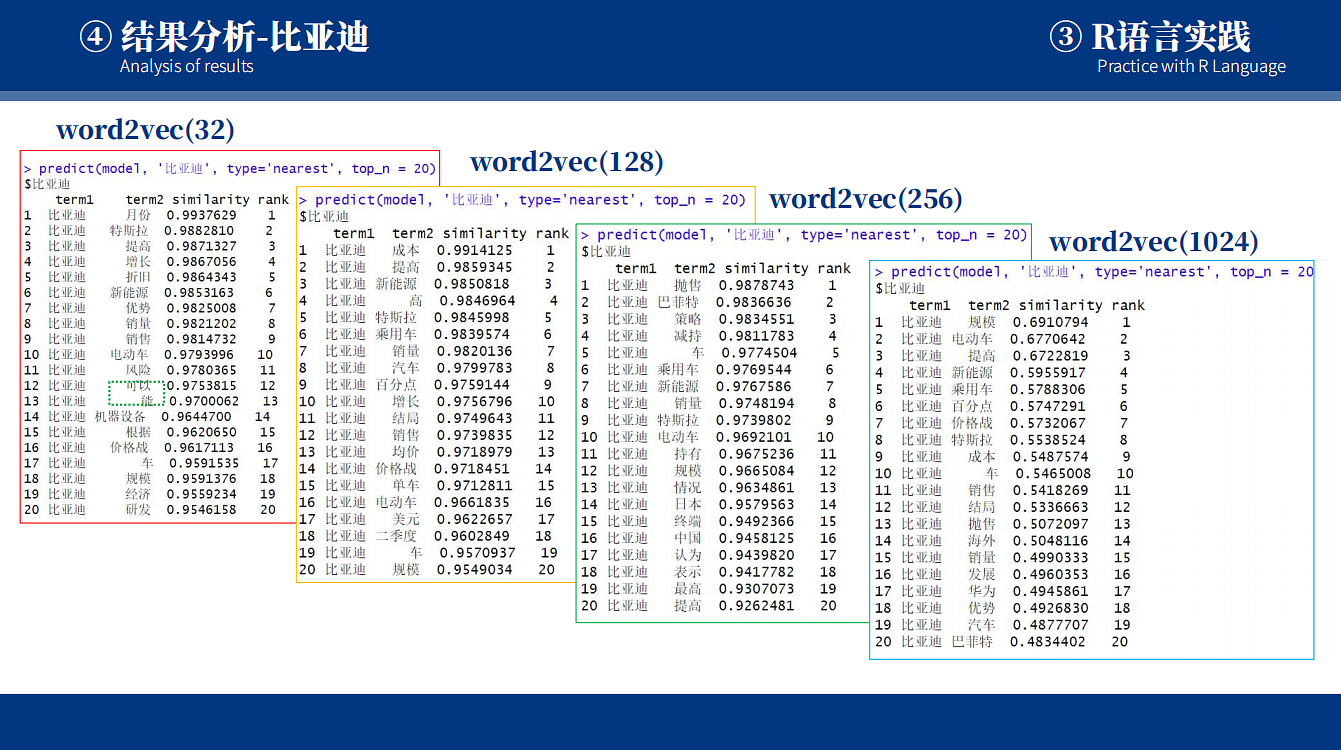Image resolution: width=1341 pixels, height=750 pixels.
Task: Click the word2vec(256) heading
Action: [865, 199]
